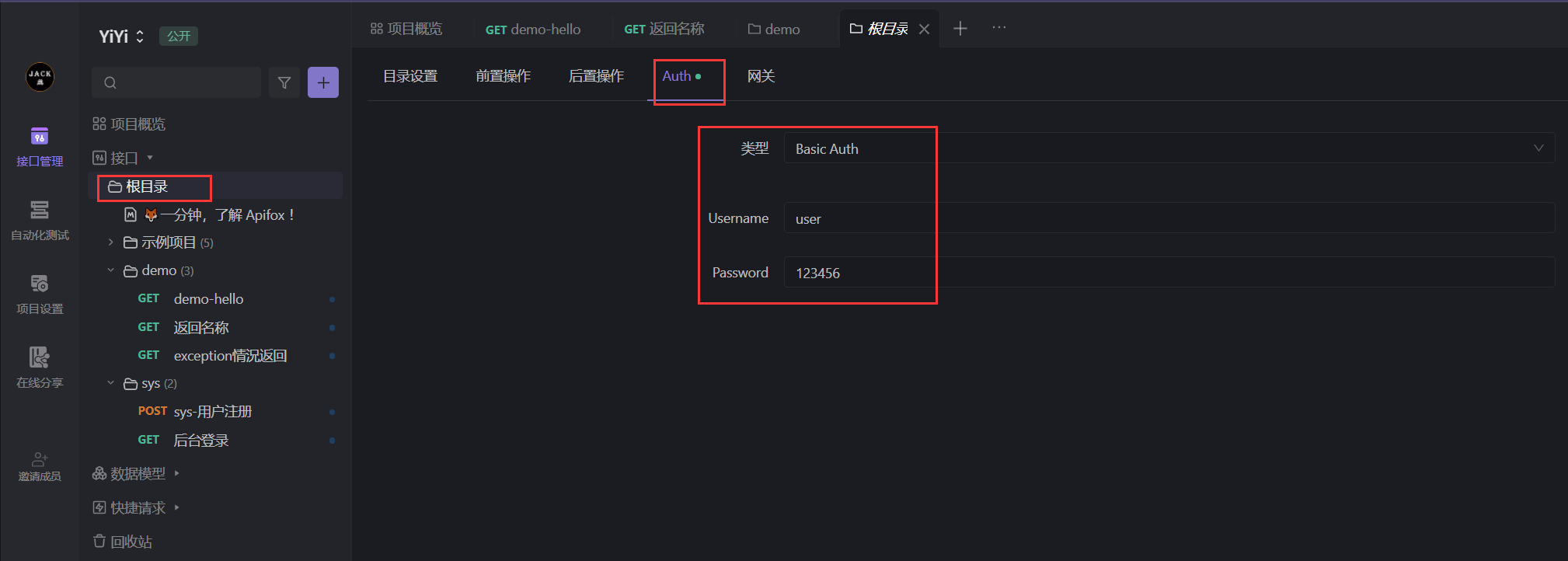1568x561 pixels.
Task: Open the automated testing icon
Action: coord(40,219)
